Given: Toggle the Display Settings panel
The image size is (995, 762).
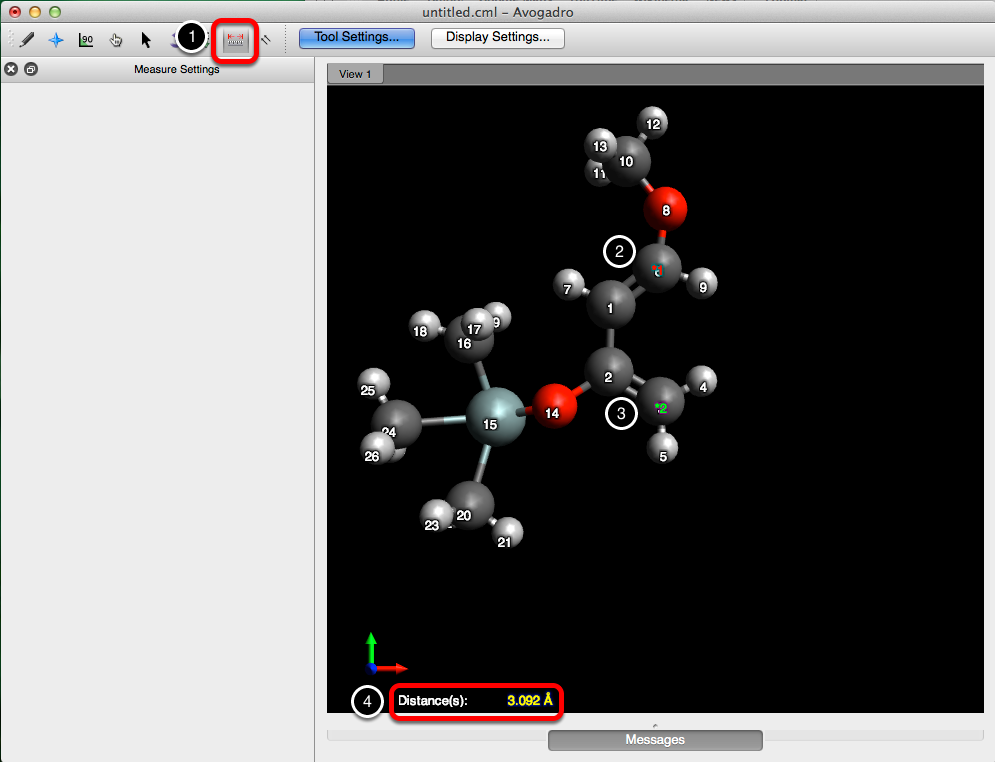Looking at the screenshot, I should tap(497, 38).
